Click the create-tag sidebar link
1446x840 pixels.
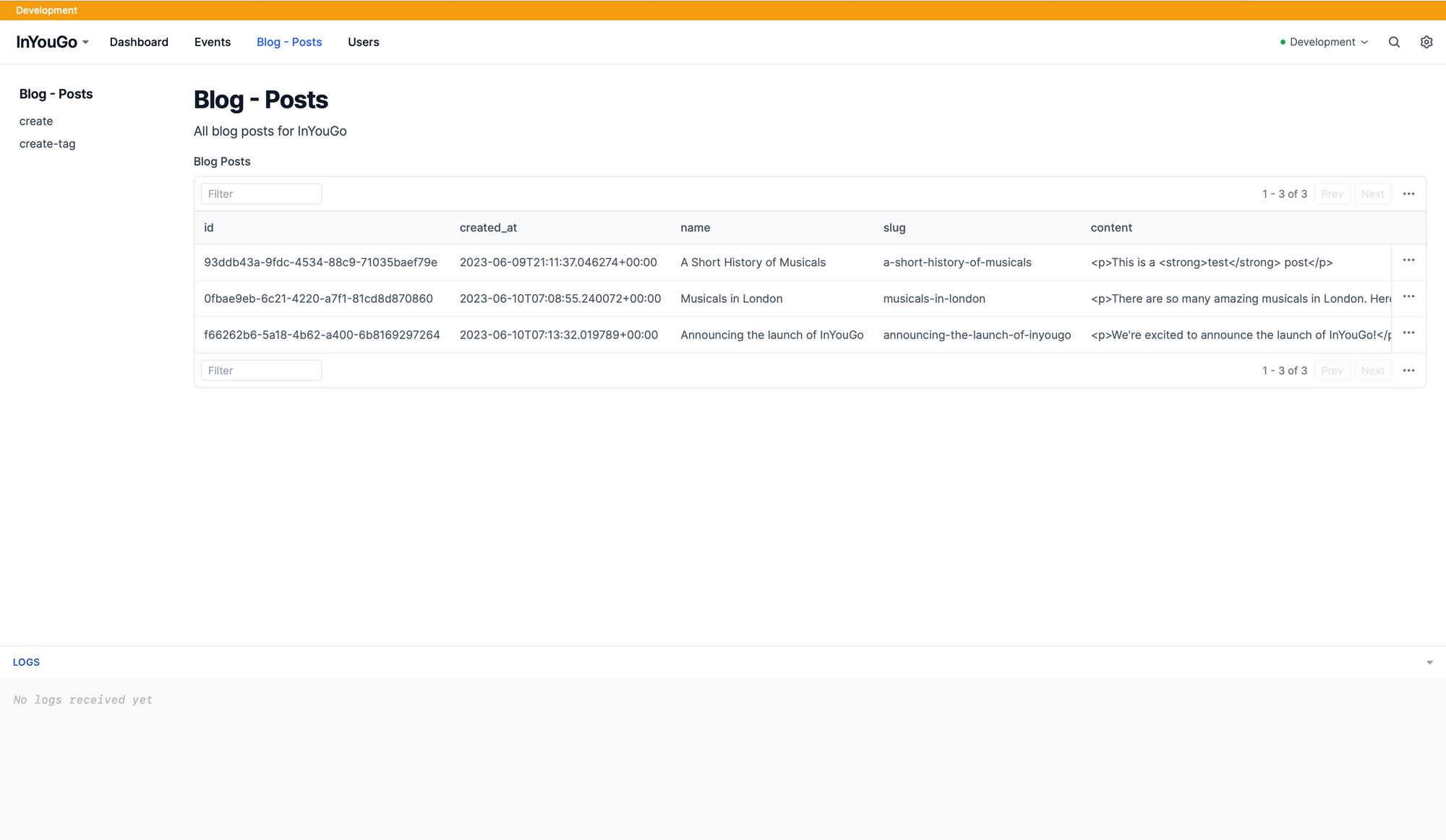[x=47, y=144]
